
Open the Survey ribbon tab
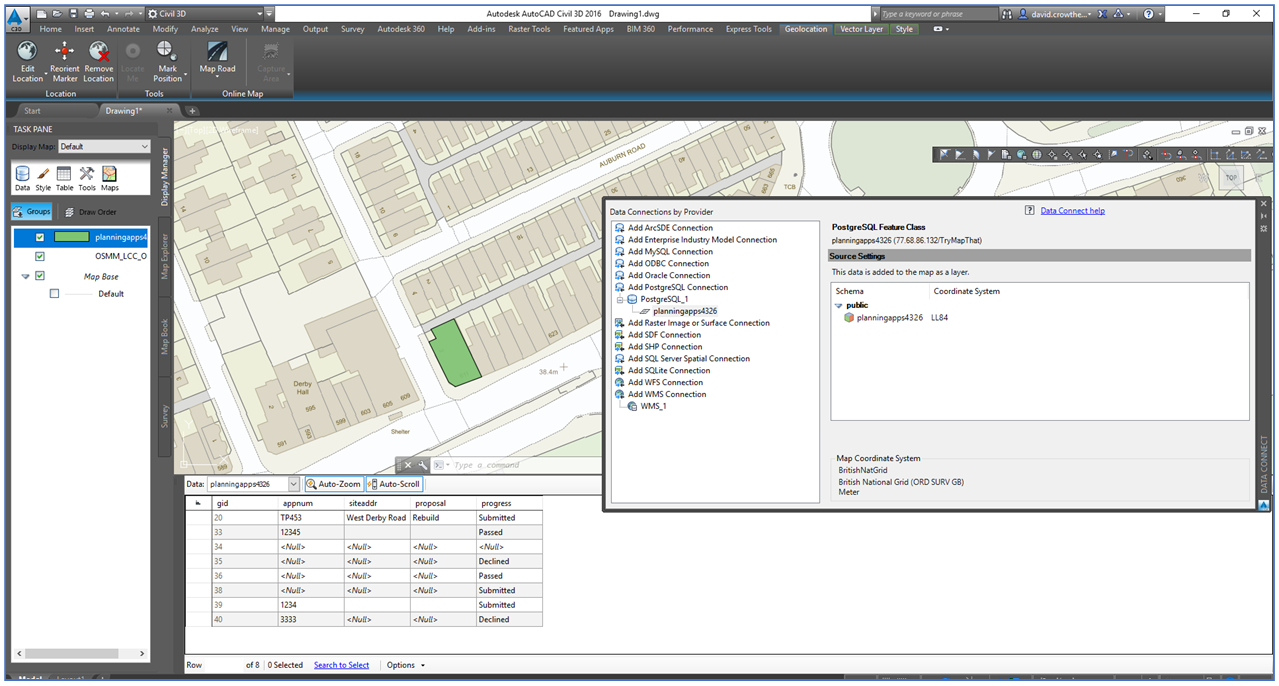(x=352, y=29)
